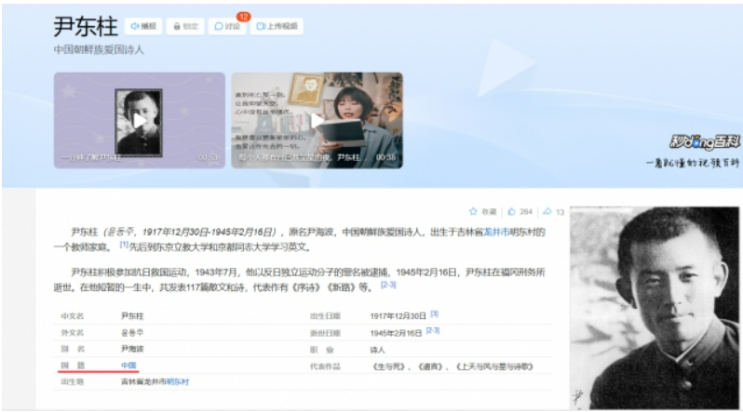Click the 收藏 star icon
The image size is (743, 412).
473,211
